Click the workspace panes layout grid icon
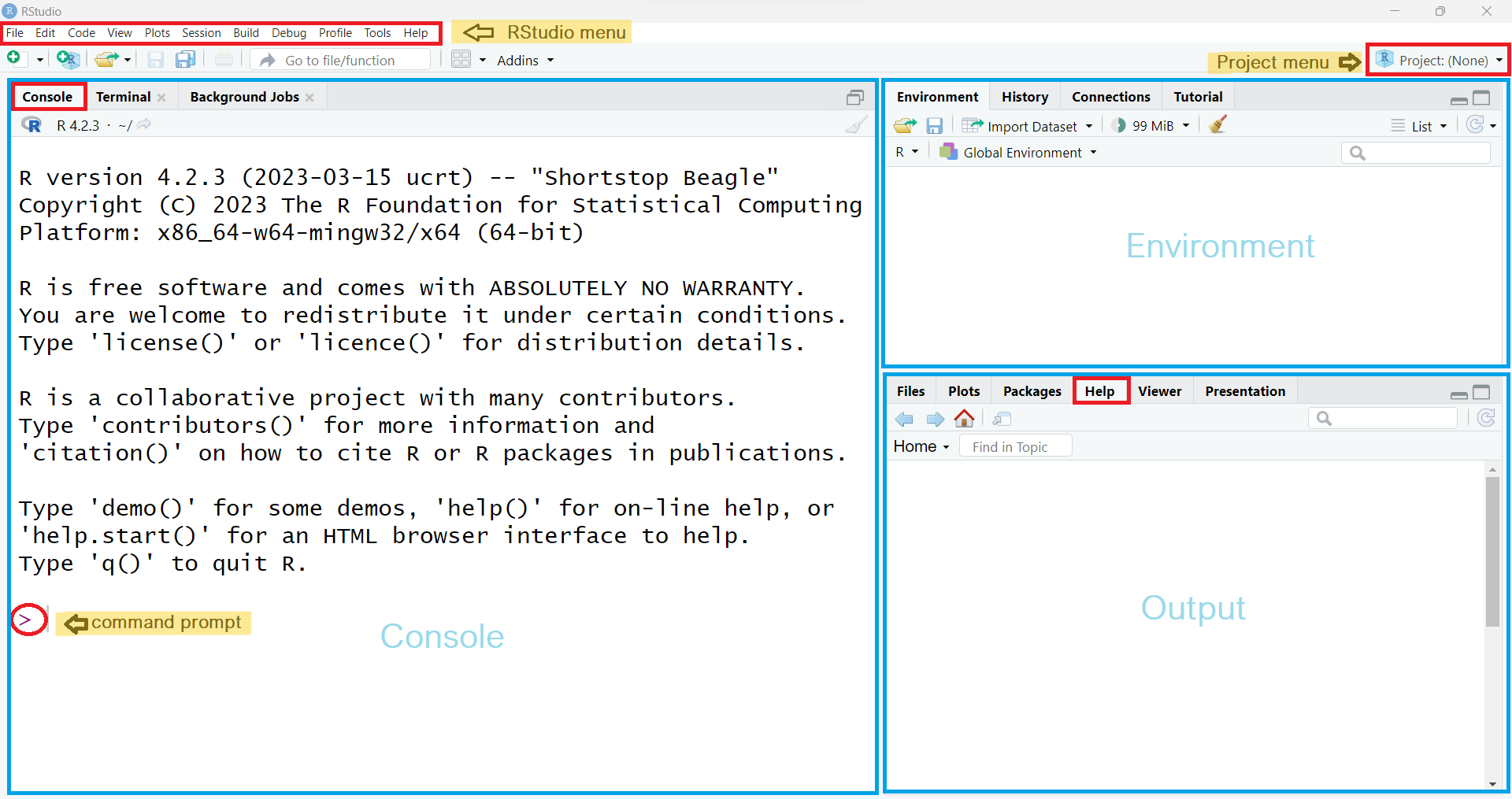Screen dimensions: 1512x799 461,59
